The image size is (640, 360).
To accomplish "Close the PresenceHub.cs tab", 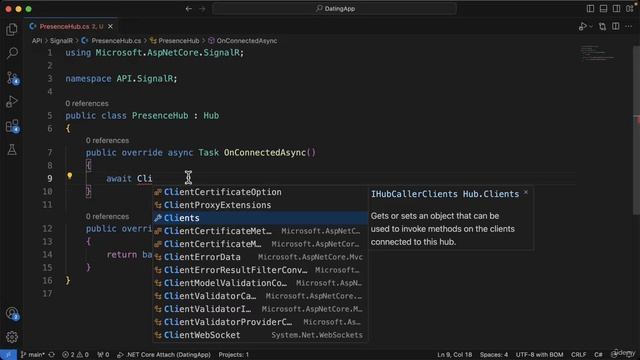I will click(110, 27).
